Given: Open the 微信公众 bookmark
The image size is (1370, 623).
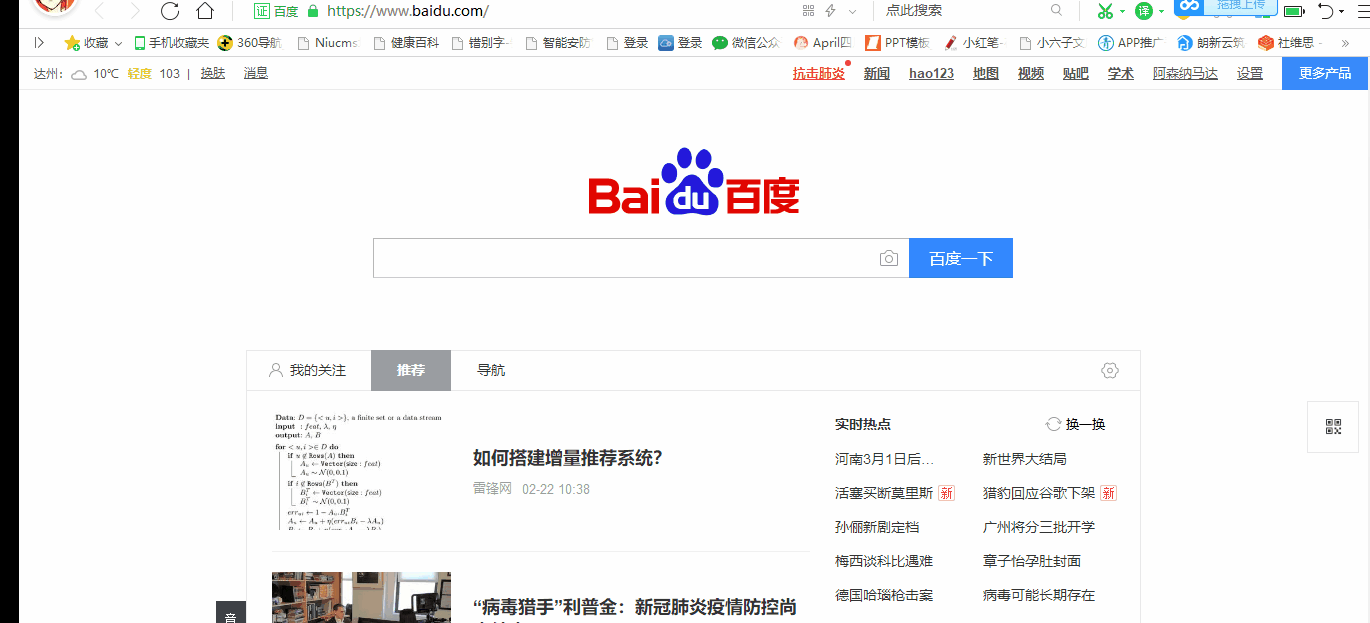Looking at the screenshot, I should pos(746,43).
